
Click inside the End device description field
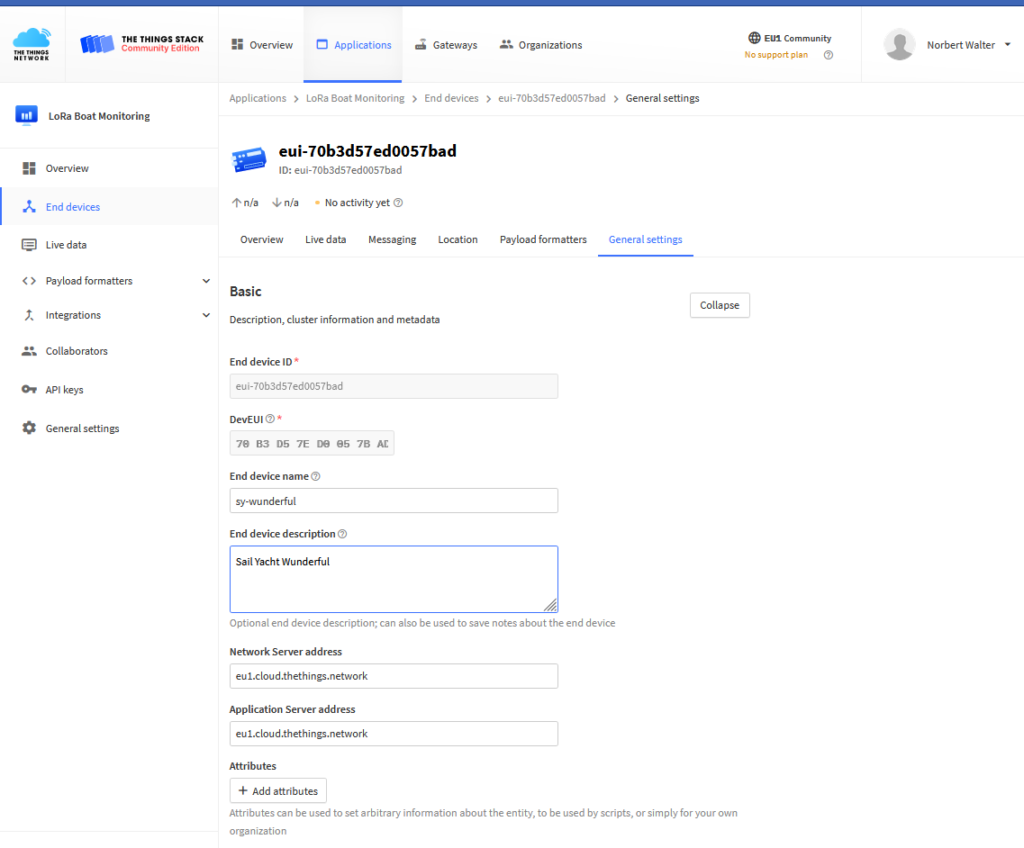click(x=393, y=578)
